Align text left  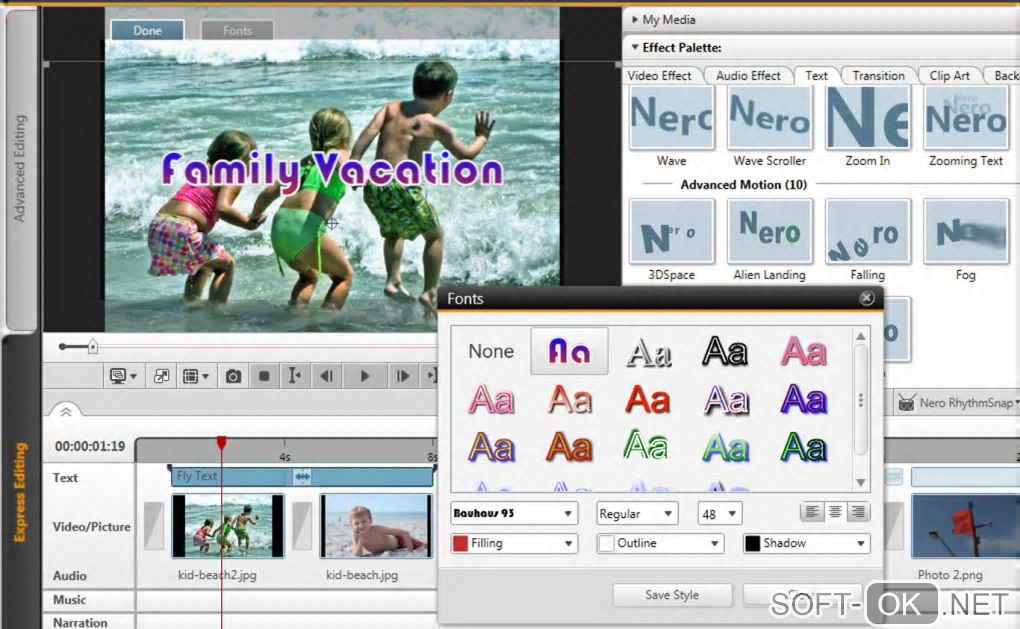point(812,512)
